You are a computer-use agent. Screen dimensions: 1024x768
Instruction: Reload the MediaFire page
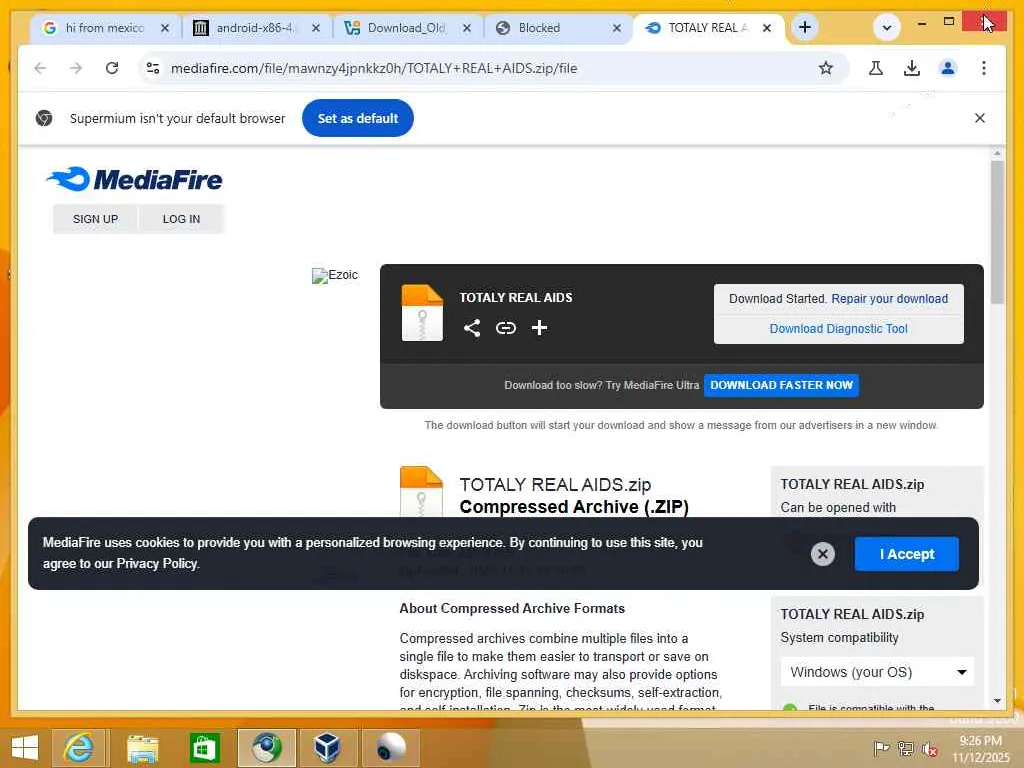point(112,68)
